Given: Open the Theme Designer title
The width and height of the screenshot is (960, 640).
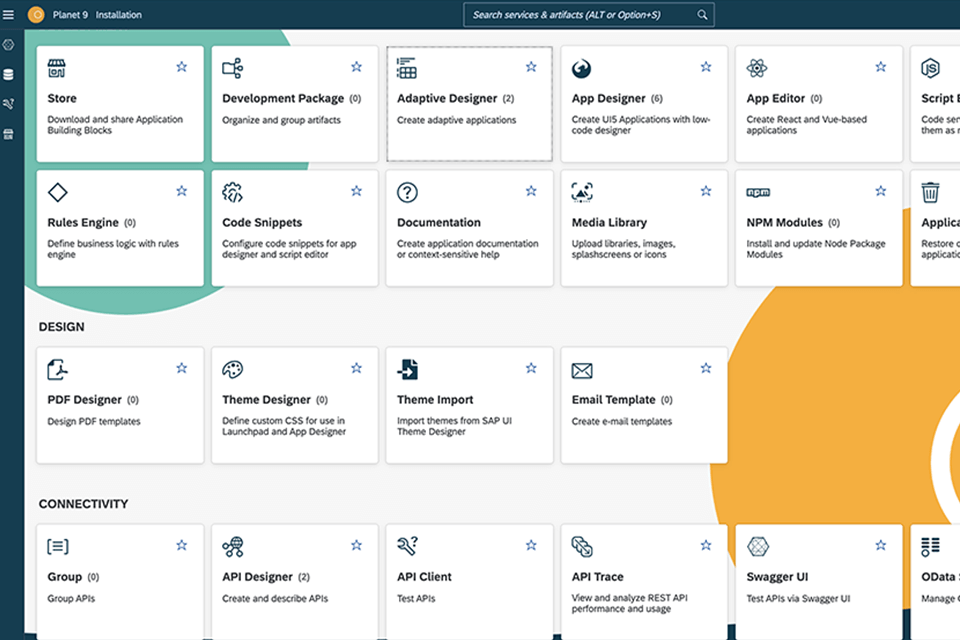Looking at the screenshot, I should click(266, 400).
